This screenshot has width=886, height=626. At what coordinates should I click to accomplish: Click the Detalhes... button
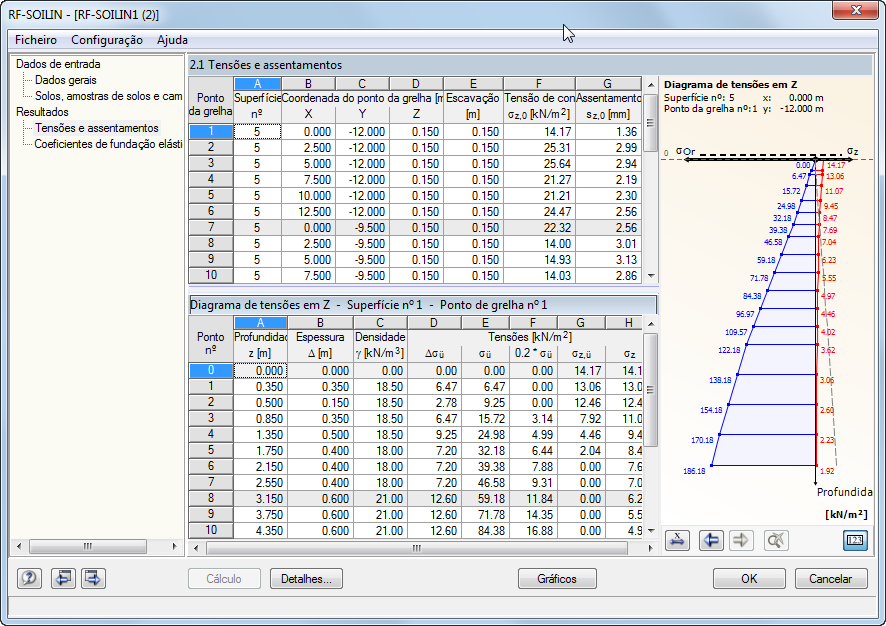(306, 579)
